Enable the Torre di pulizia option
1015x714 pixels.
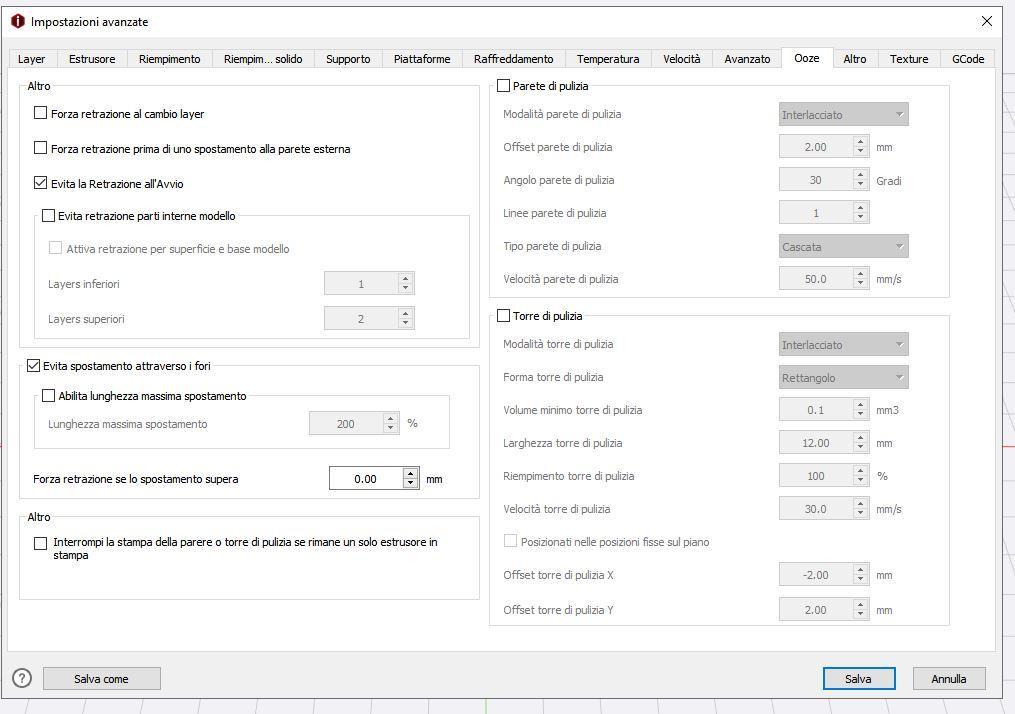click(504, 316)
